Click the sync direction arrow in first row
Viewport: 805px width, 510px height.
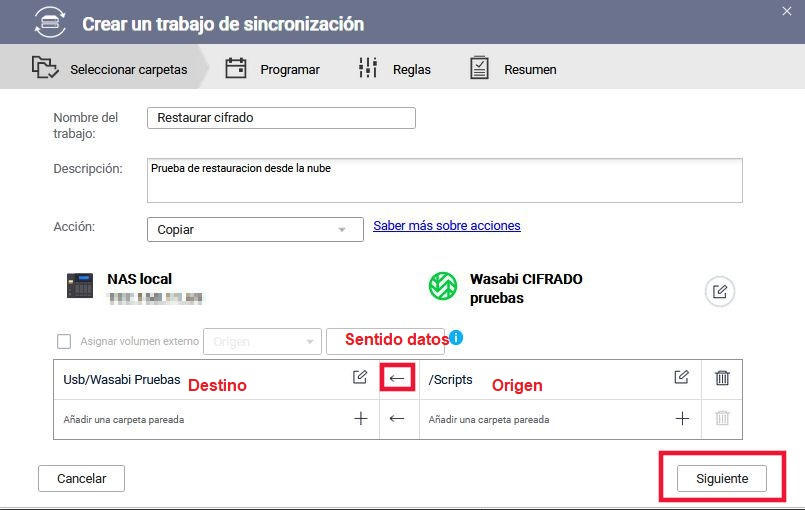(397, 378)
